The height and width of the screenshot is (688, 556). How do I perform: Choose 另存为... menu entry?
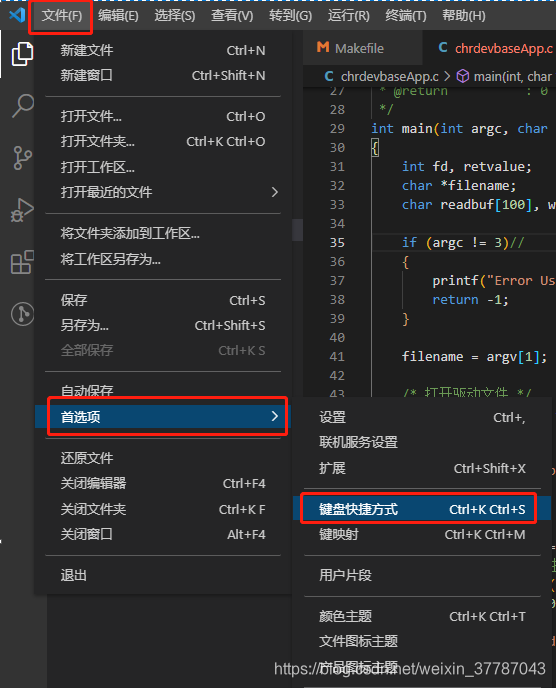pos(163,325)
